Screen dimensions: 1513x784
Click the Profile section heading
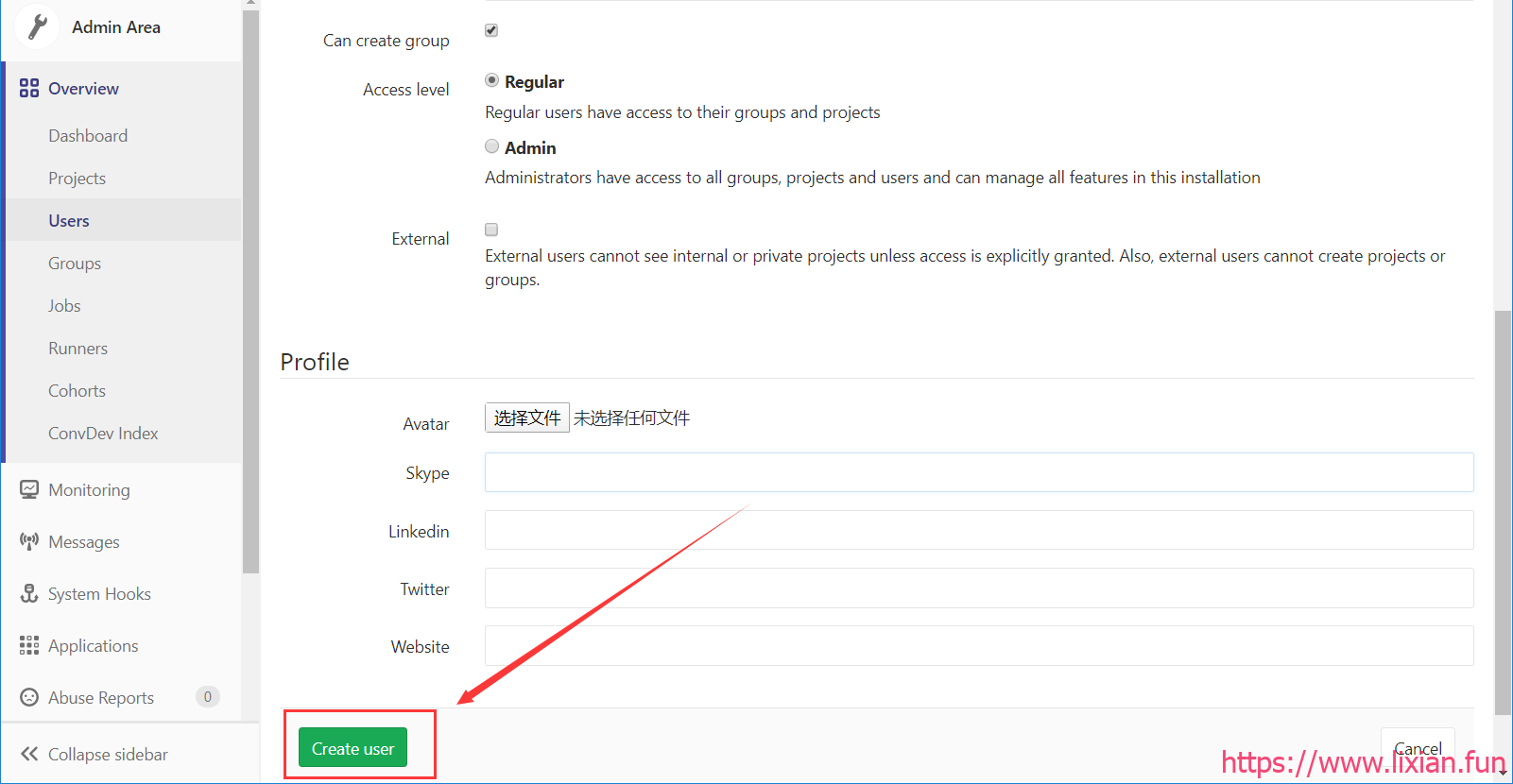point(315,362)
